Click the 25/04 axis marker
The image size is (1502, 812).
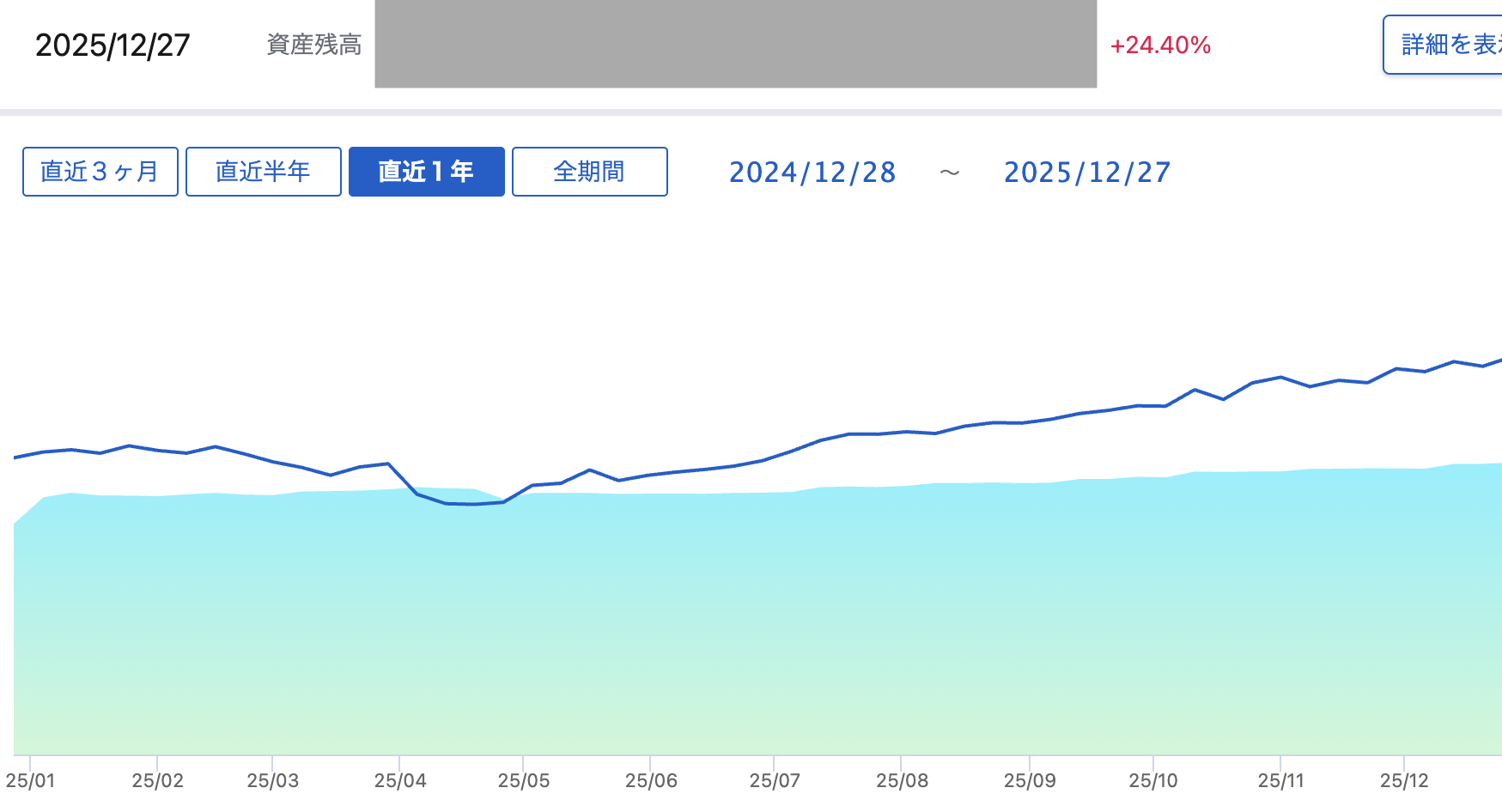(400, 780)
